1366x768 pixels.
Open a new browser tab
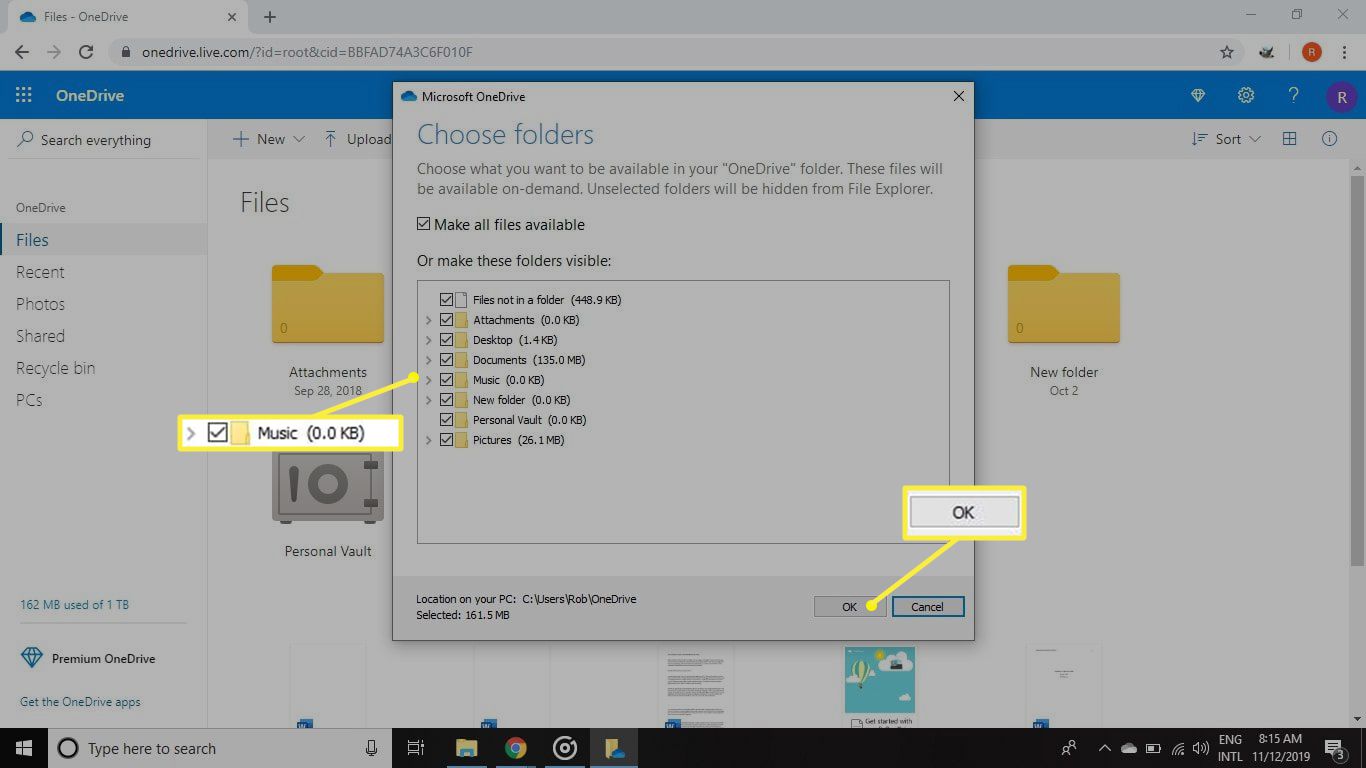270,16
